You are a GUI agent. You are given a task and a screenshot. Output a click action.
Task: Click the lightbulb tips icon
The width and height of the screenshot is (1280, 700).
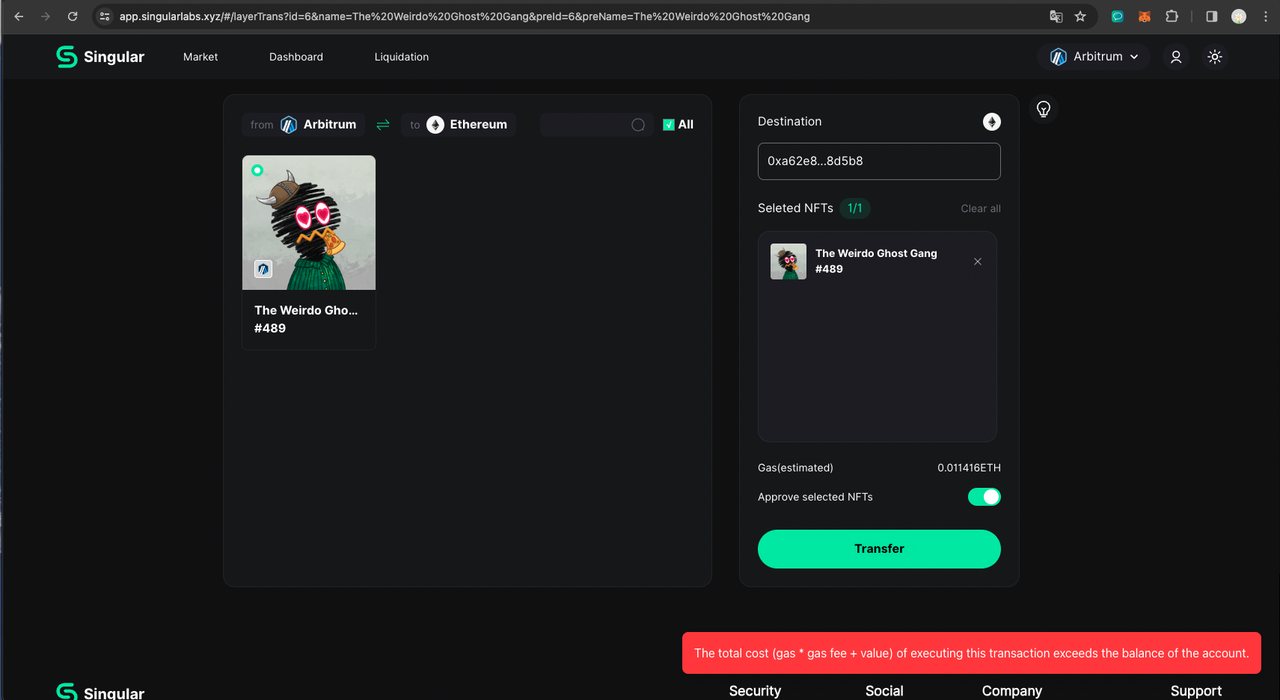click(1044, 109)
